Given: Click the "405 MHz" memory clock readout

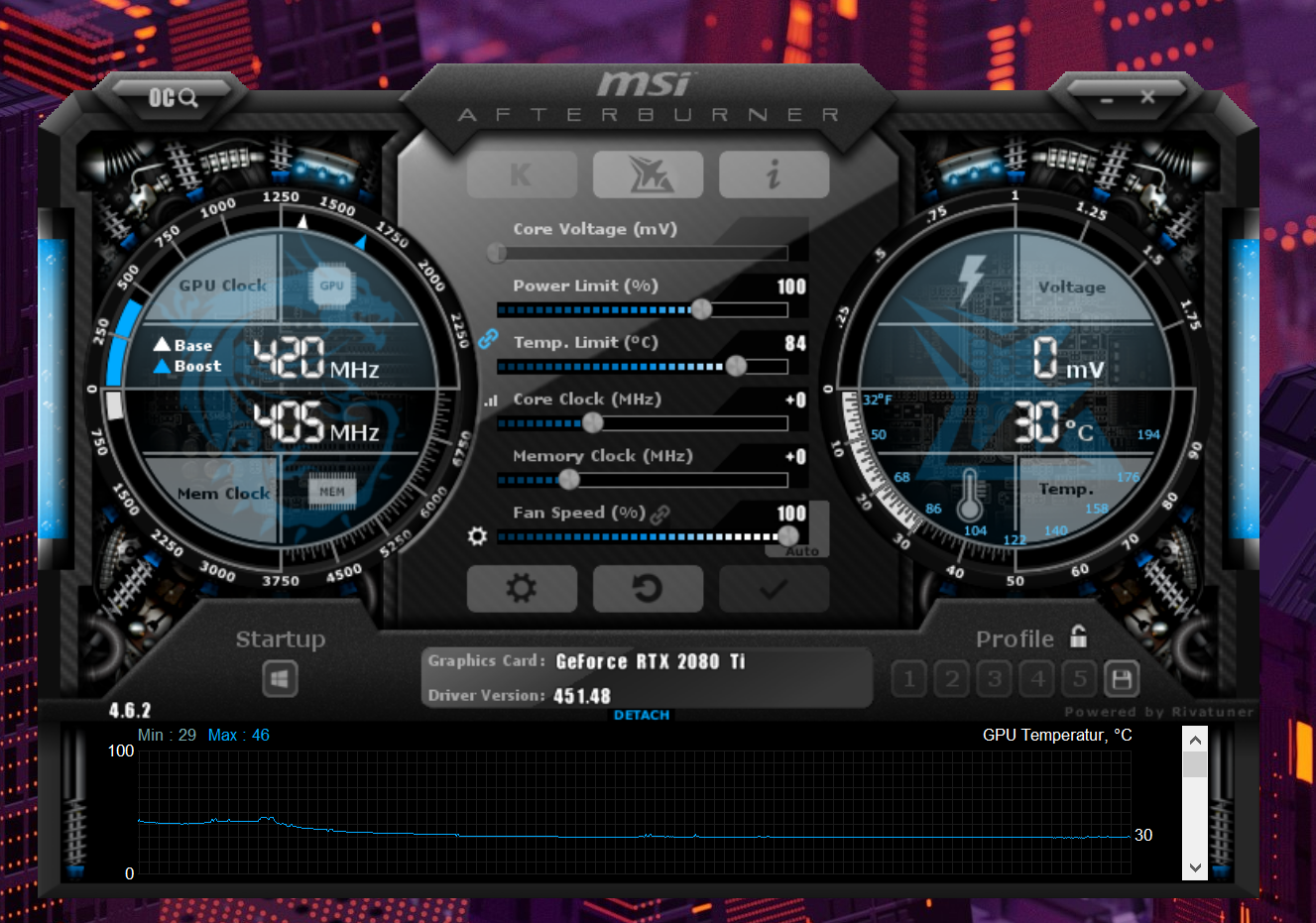Looking at the screenshot, I should pos(316,421).
